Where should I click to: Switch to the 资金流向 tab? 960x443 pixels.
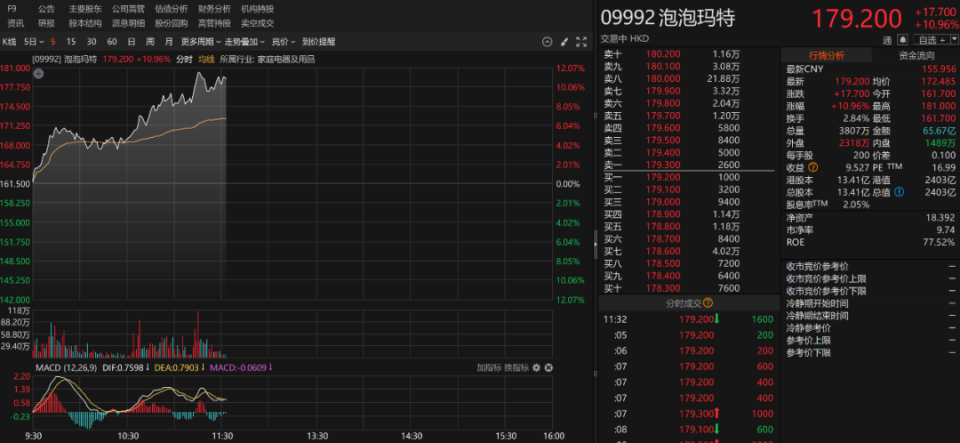(916, 56)
